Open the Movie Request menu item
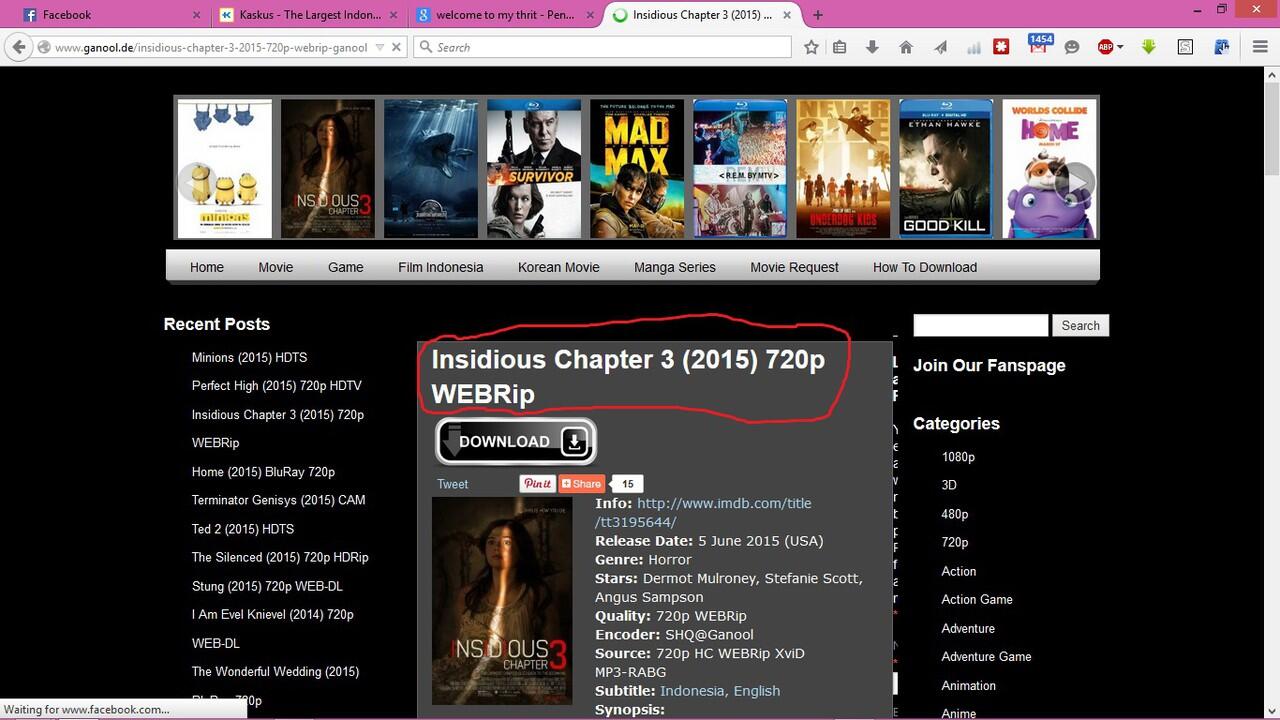The image size is (1280, 720). click(x=794, y=267)
